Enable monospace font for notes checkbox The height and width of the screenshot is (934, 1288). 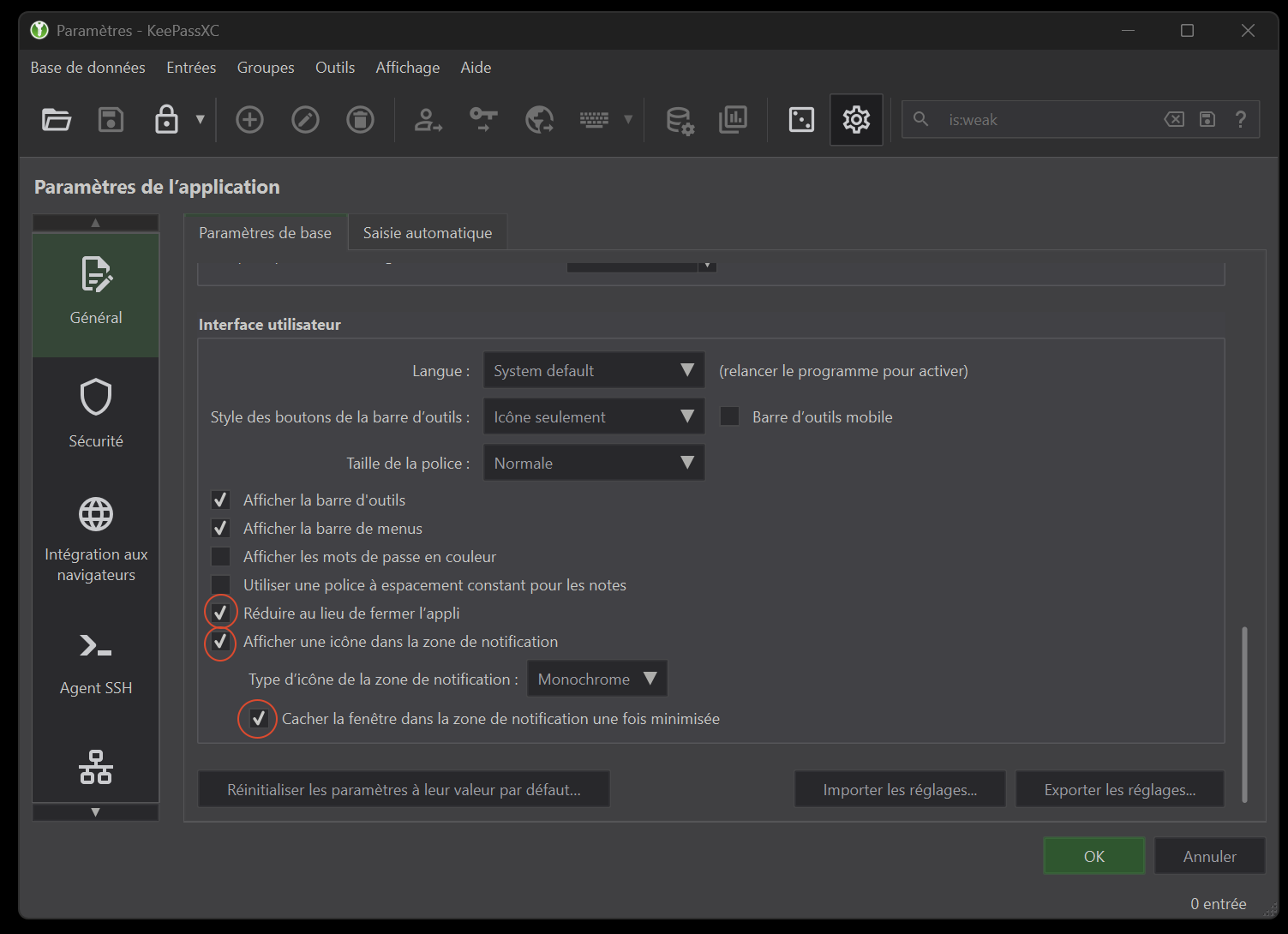[x=220, y=584]
